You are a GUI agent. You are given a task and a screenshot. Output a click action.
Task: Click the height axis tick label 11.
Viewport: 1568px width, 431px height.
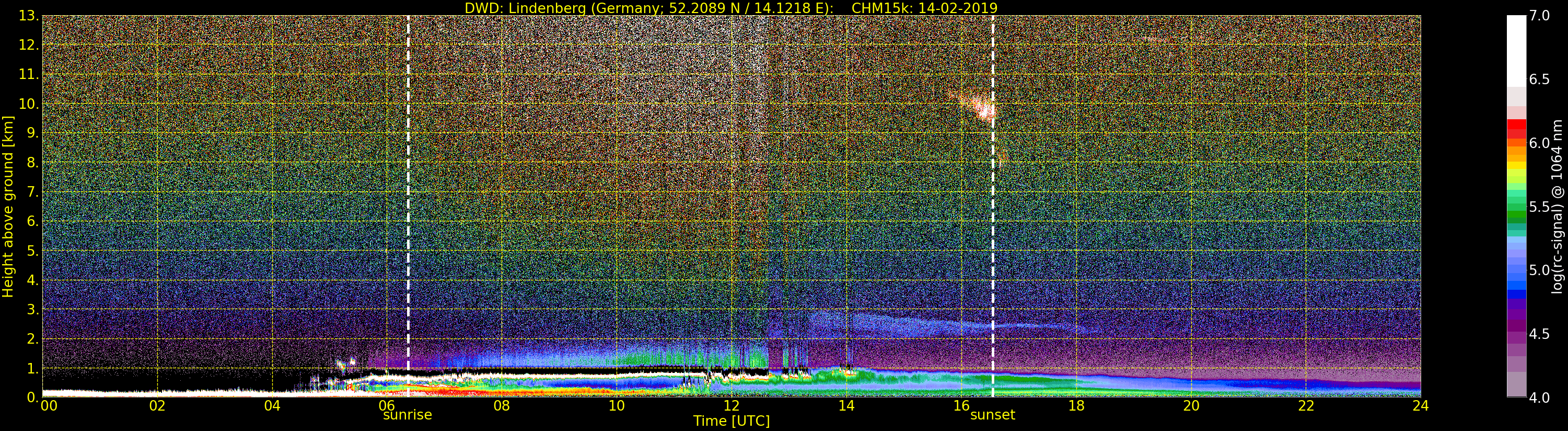click(28, 74)
